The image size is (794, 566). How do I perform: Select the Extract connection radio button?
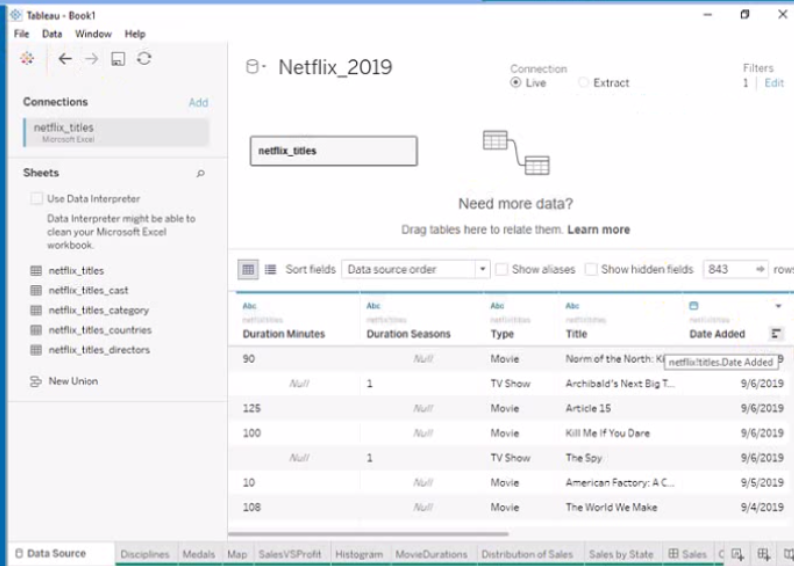tap(584, 83)
